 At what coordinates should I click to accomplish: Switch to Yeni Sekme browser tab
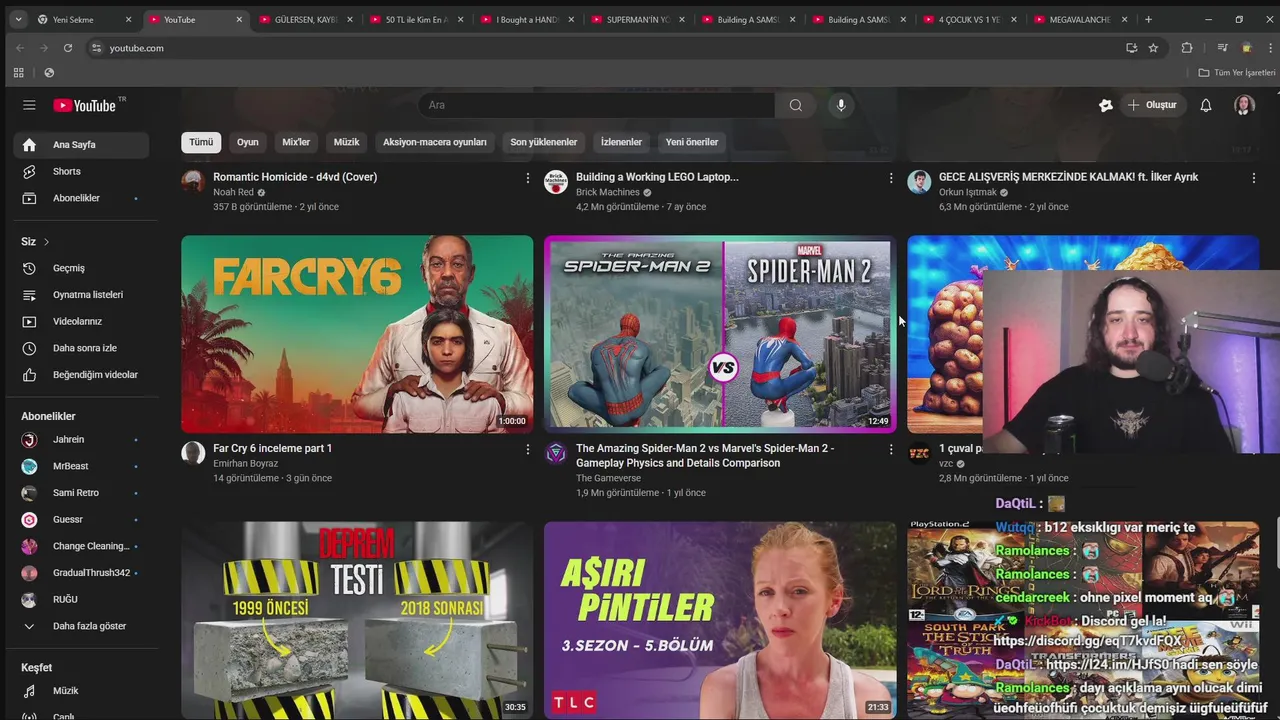pos(84,19)
